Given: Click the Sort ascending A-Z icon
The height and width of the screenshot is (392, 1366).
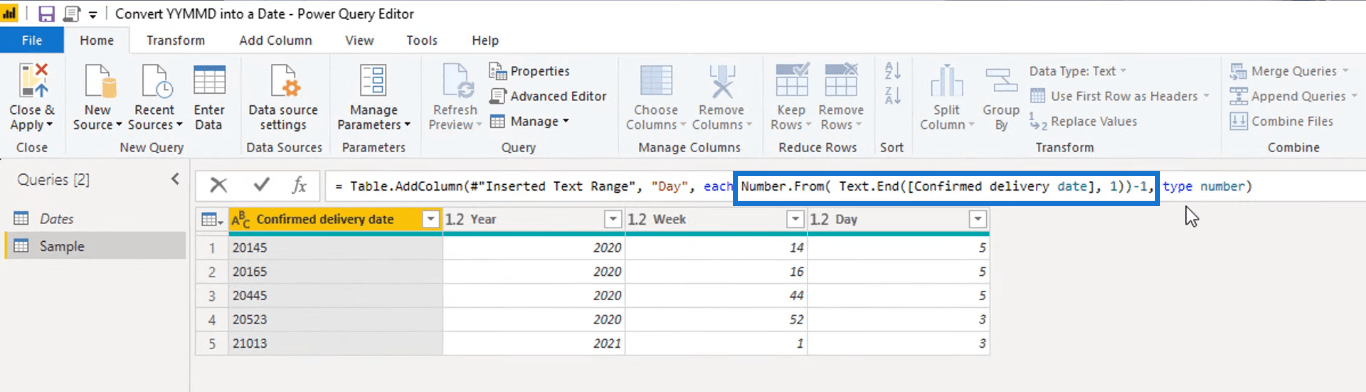Looking at the screenshot, I should [x=893, y=71].
